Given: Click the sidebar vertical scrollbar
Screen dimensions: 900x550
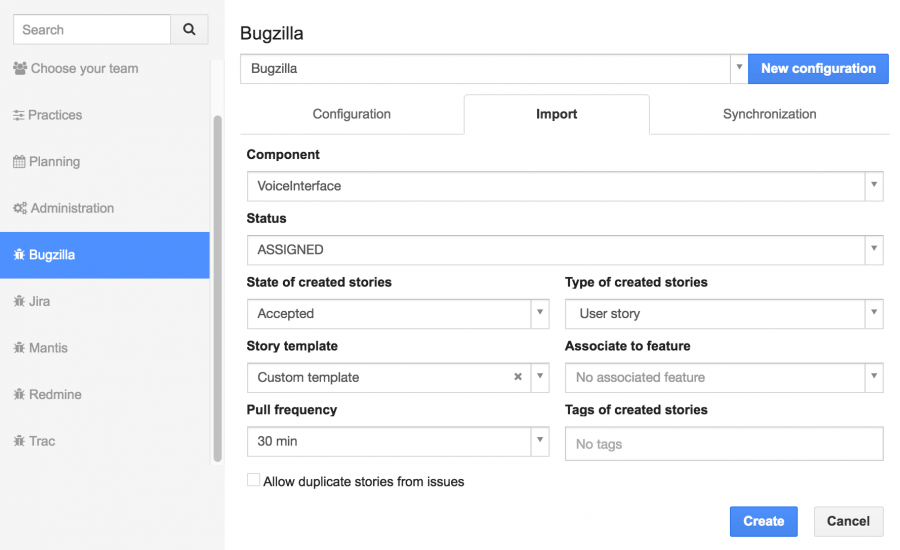Looking at the screenshot, I should pyautogui.click(x=218, y=287).
